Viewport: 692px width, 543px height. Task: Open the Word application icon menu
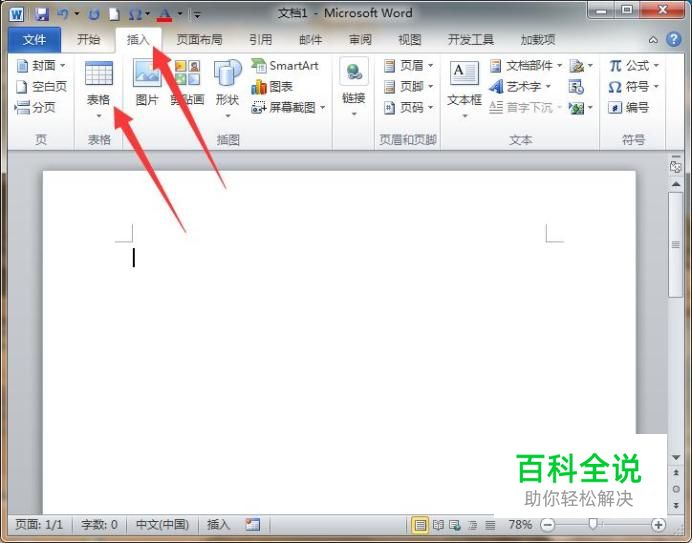tap(16, 15)
